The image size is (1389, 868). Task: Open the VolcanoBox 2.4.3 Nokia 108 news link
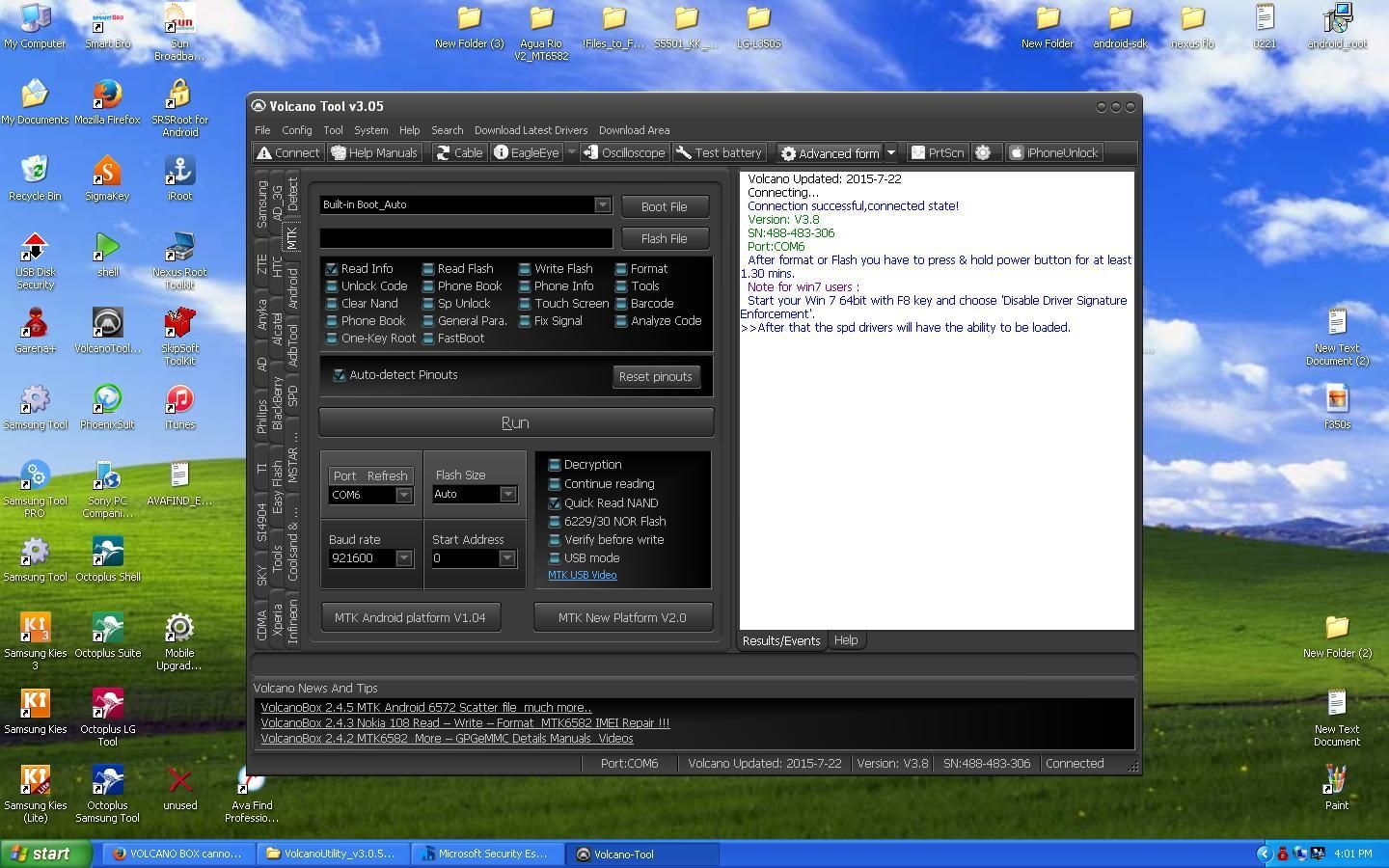point(465,723)
